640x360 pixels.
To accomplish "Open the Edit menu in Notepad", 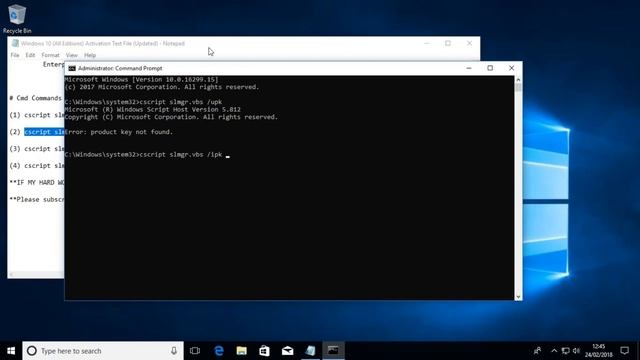I will (30, 55).
